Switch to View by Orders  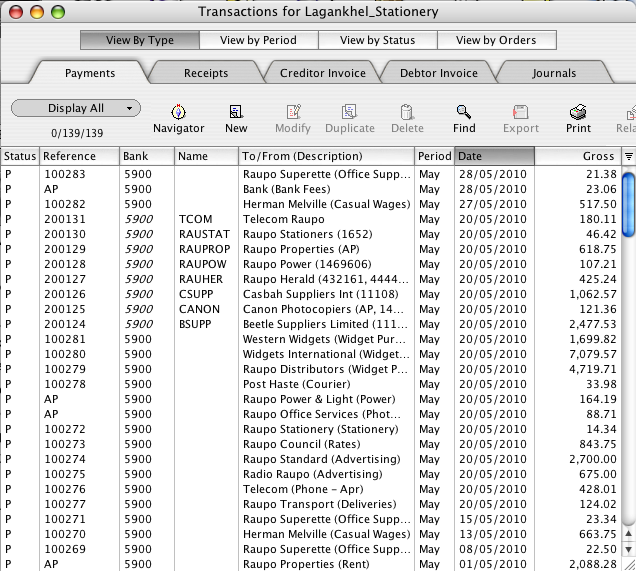[x=496, y=40]
